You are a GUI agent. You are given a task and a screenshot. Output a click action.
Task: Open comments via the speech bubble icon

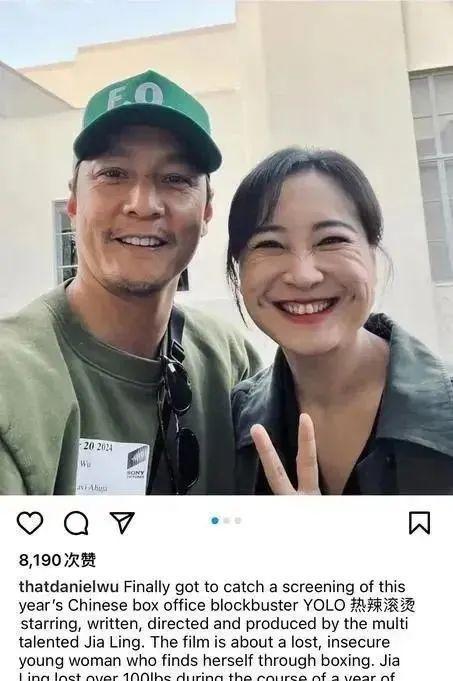click(x=76, y=522)
